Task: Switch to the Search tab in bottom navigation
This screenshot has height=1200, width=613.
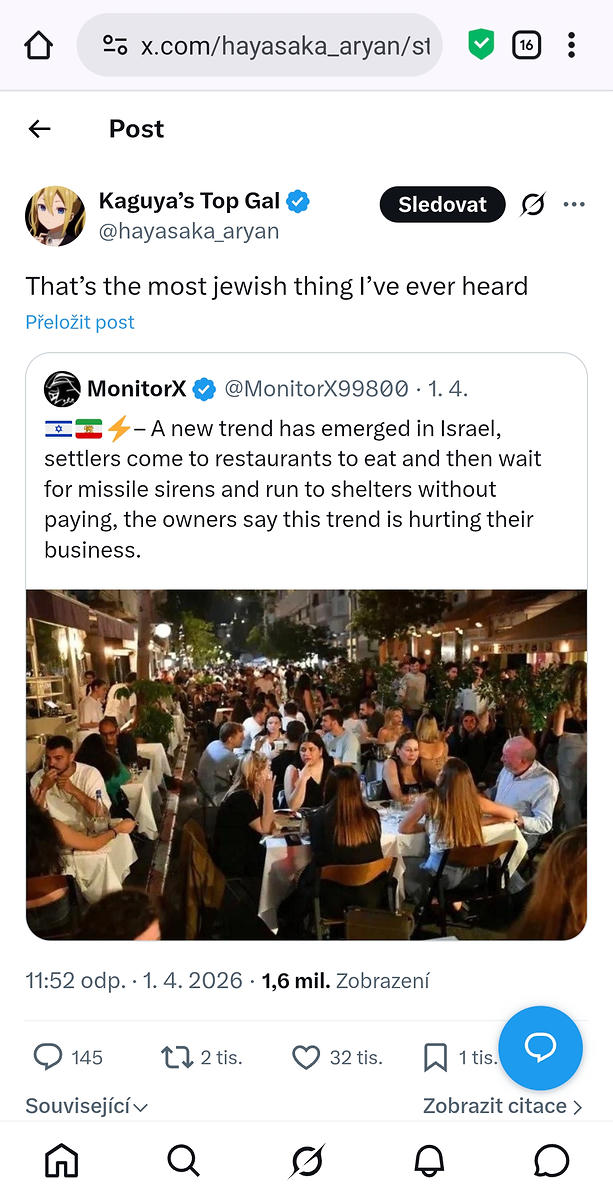Action: 184,1160
